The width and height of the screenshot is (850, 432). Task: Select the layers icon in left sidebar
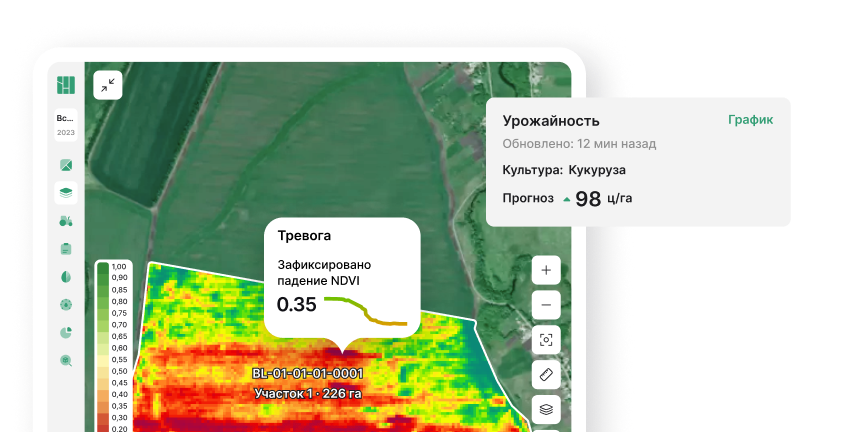click(x=66, y=192)
